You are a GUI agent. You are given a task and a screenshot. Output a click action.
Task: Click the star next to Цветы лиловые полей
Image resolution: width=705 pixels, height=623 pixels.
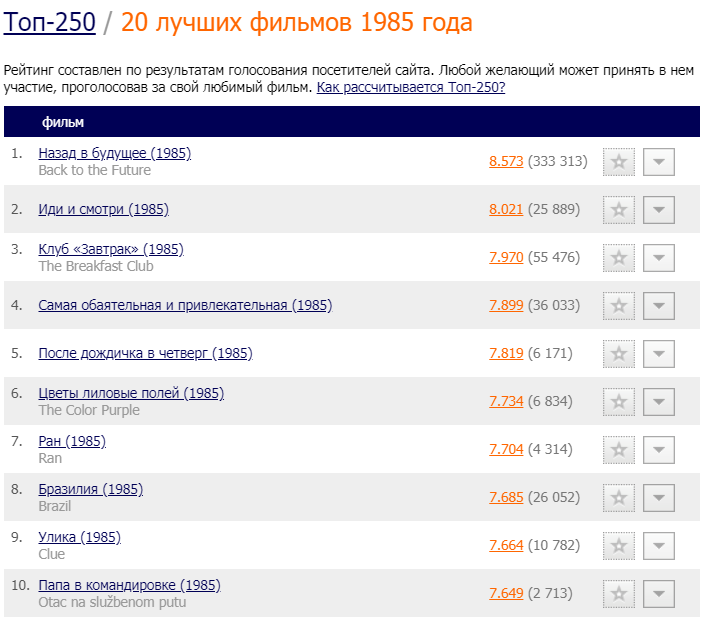point(619,402)
